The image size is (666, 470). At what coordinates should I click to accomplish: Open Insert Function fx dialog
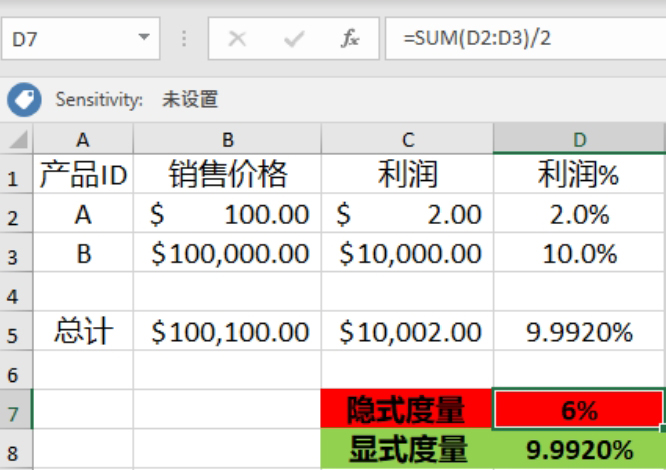350,39
